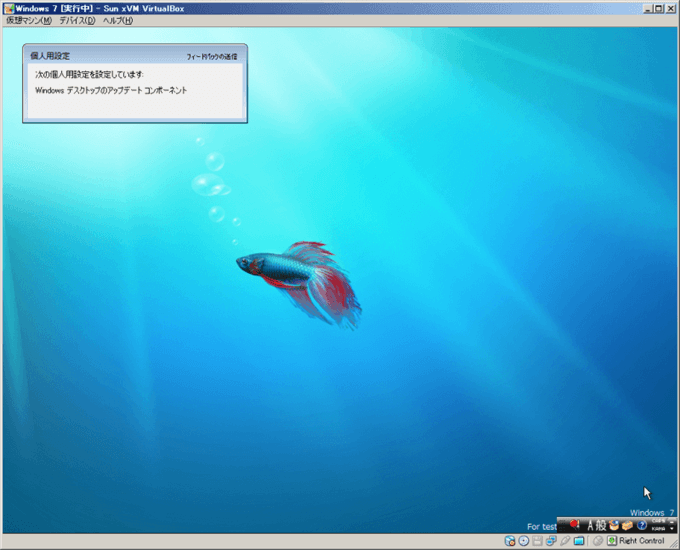680x550 pixels.
Task: Click the network adapter status icon
Action: 551,541
